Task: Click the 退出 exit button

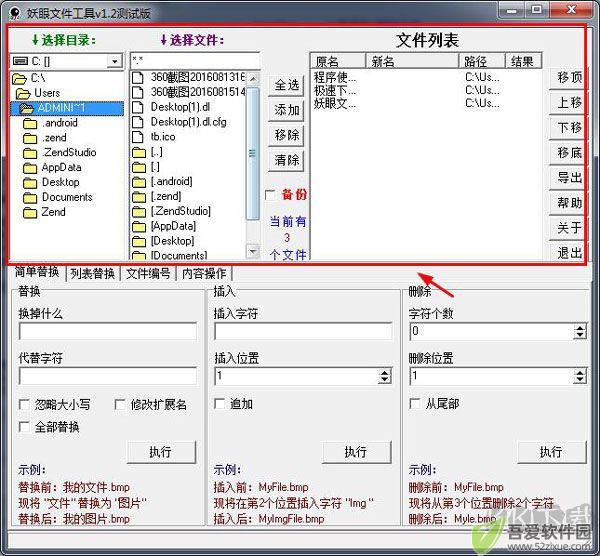Action: click(x=567, y=253)
